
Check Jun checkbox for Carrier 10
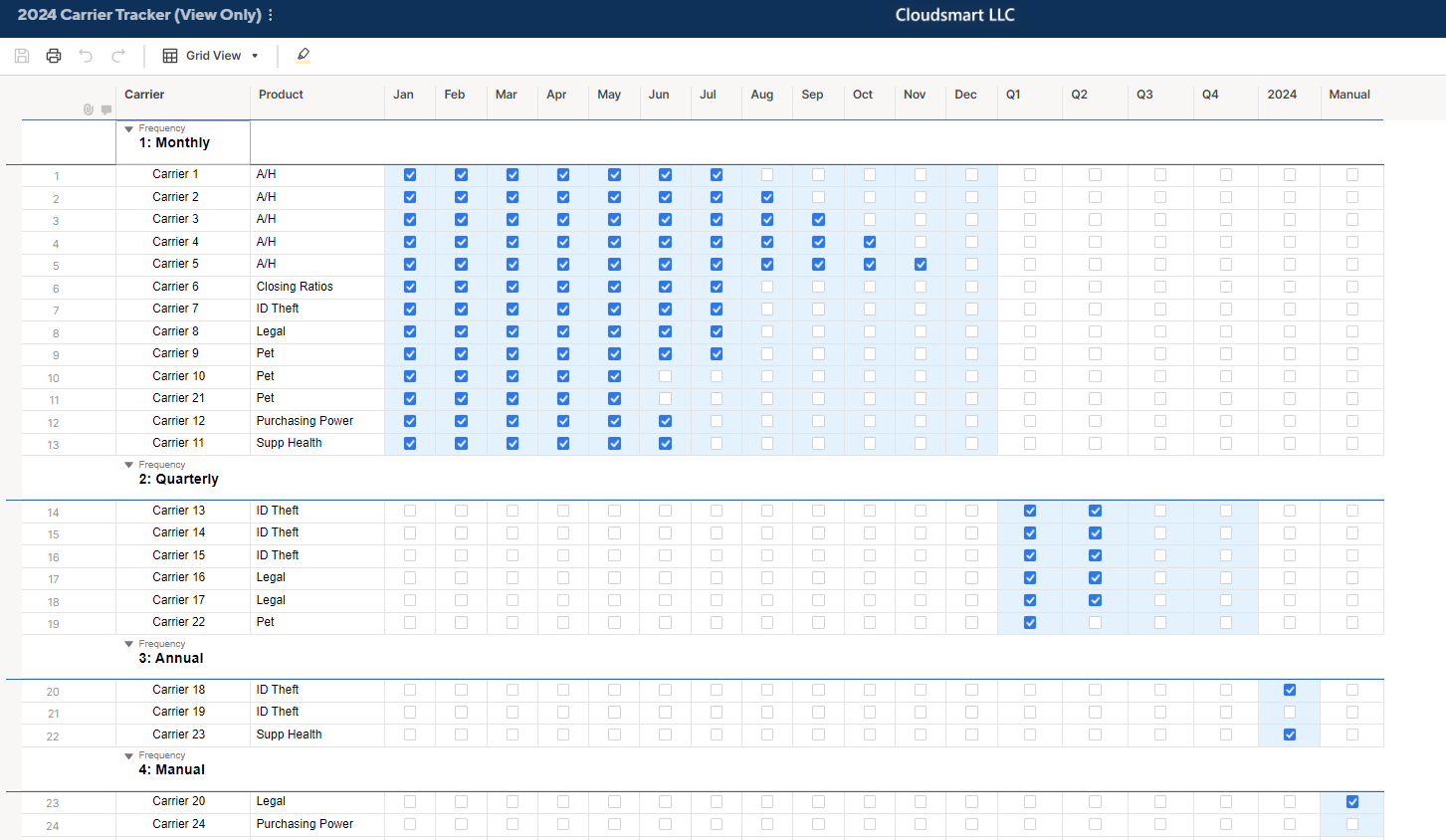pyautogui.click(x=665, y=376)
